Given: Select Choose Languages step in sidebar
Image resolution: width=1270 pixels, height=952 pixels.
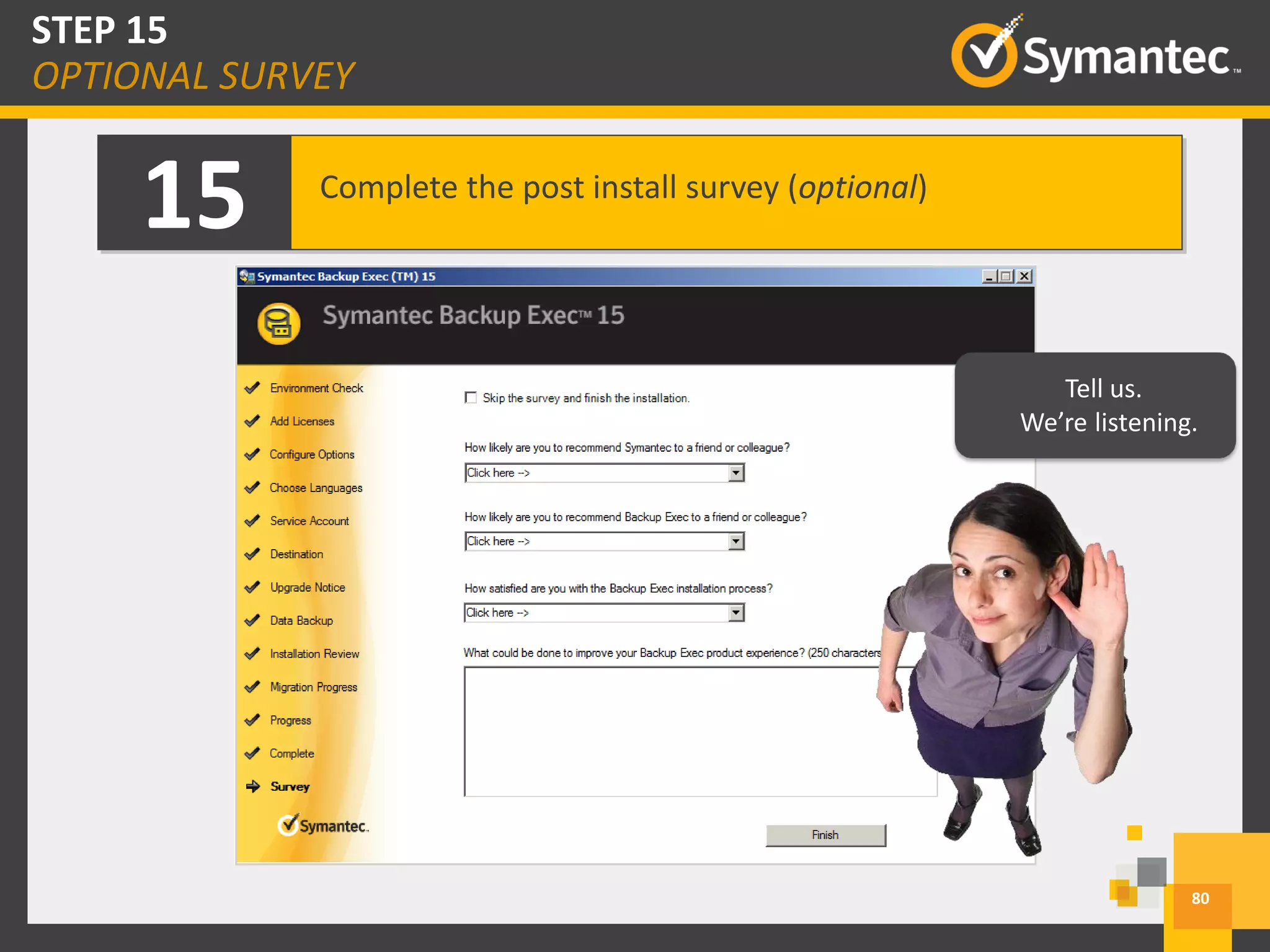Looking at the screenshot, I should point(316,488).
